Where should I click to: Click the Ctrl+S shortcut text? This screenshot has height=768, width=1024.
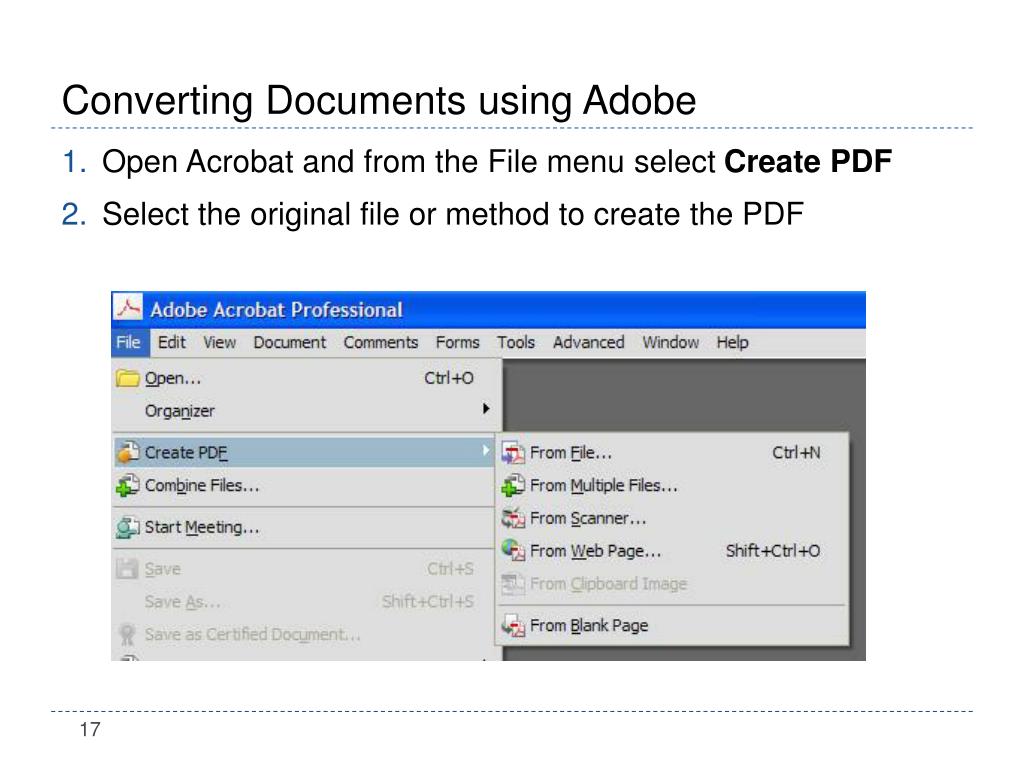(x=450, y=569)
